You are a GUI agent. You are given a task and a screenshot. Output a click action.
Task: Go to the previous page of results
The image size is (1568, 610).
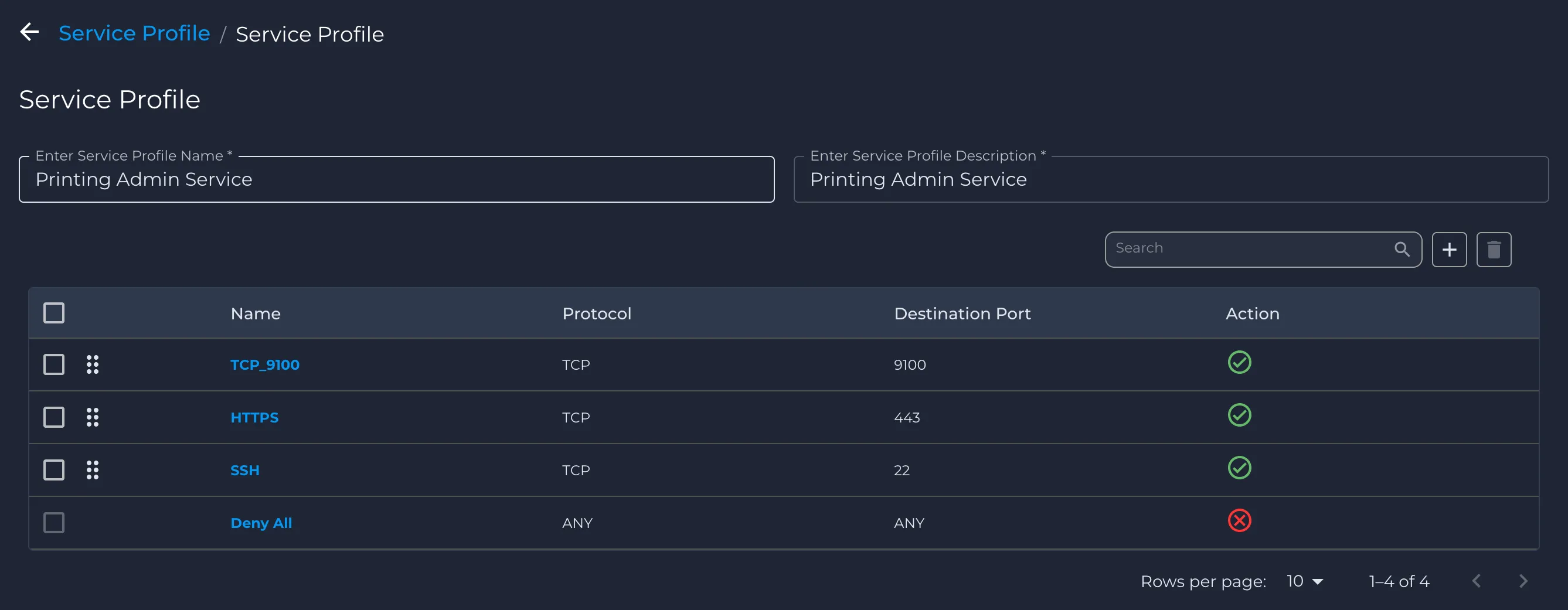(1476, 581)
